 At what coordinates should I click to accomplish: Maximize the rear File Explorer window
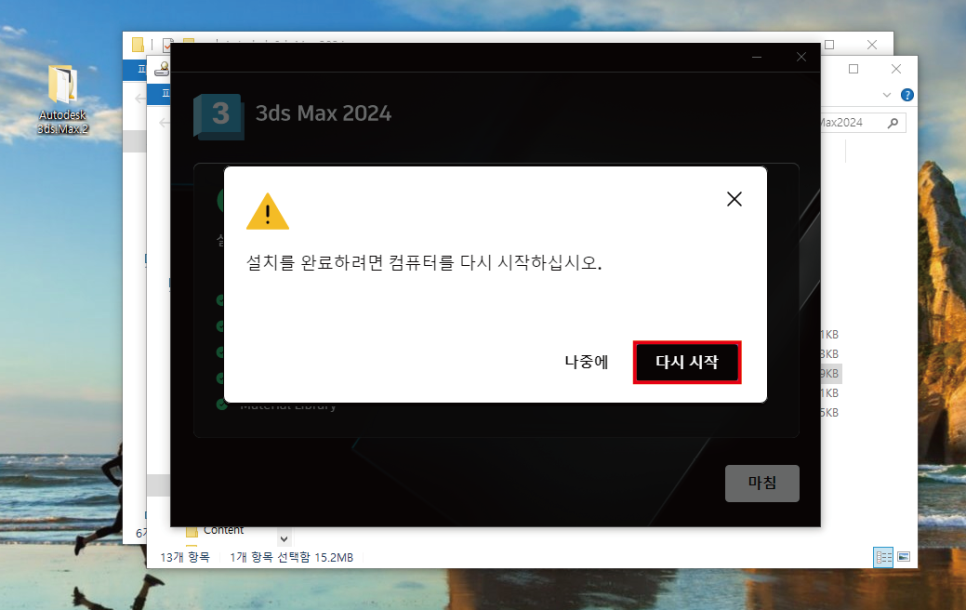tap(829, 44)
